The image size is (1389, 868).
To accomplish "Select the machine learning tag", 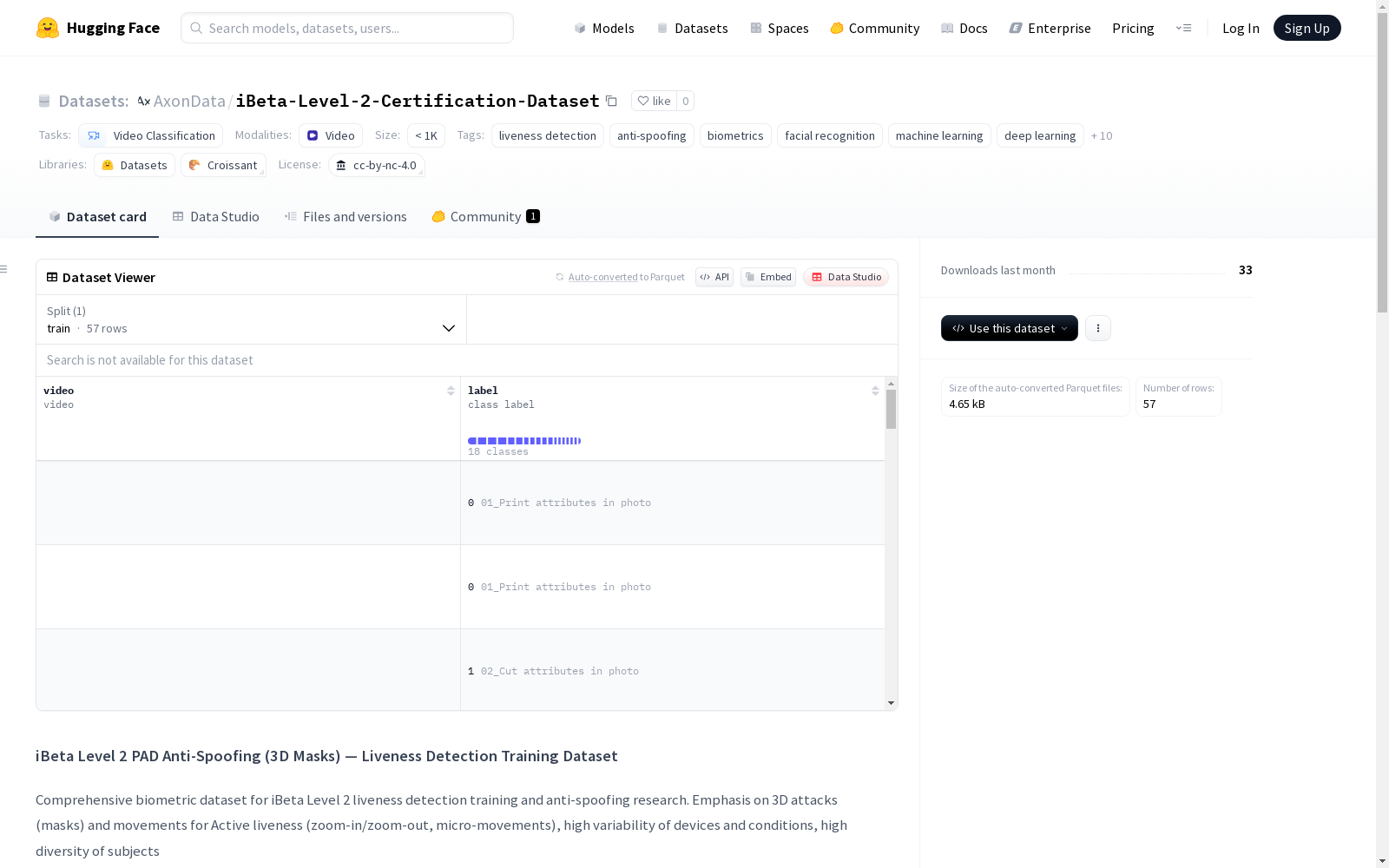I will click(x=939, y=135).
